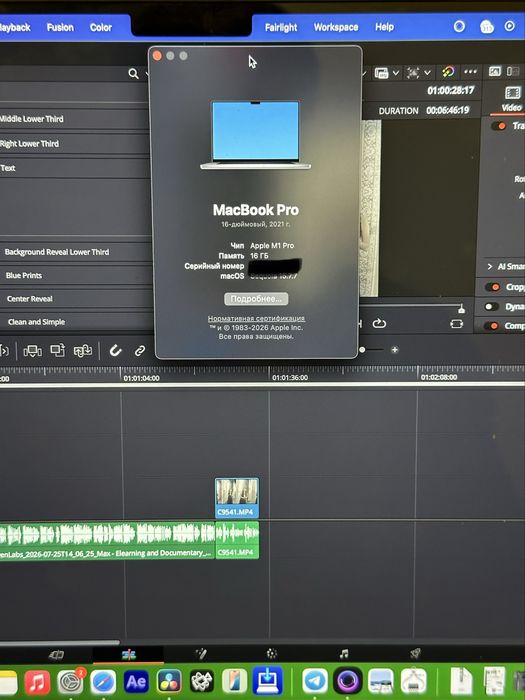Click the Подробнее button in About This Mac
525x700 pixels.
pyautogui.click(x=256, y=299)
